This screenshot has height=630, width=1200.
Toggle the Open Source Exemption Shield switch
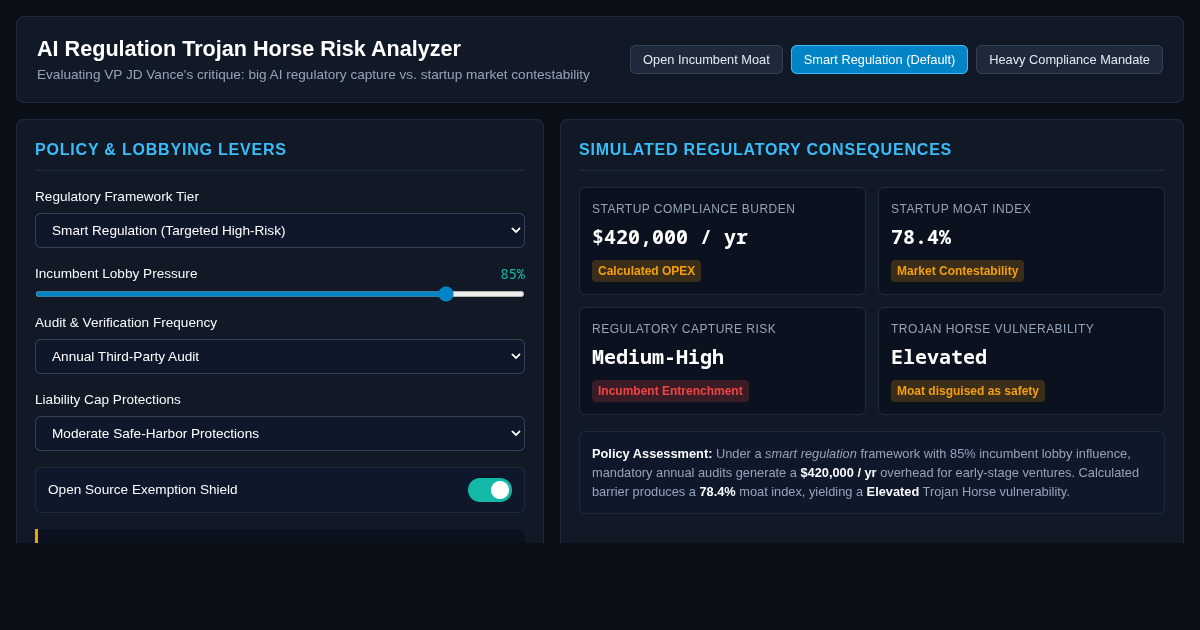click(x=490, y=490)
